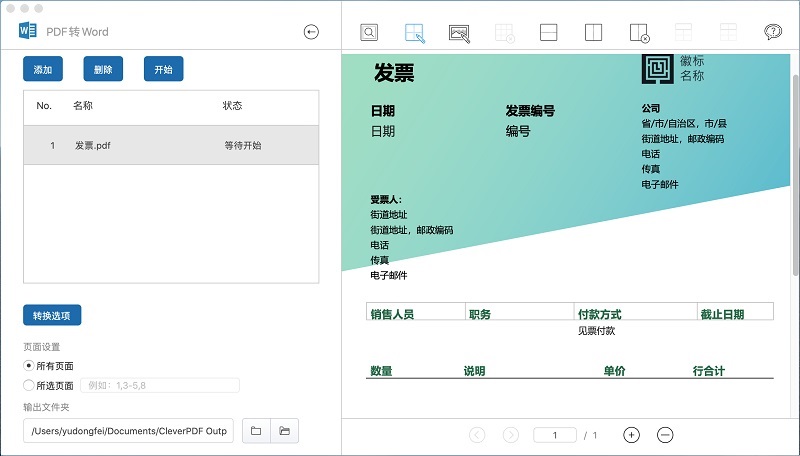Click the add vertical split line icon
800x456 pixels.
pos(593,32)
